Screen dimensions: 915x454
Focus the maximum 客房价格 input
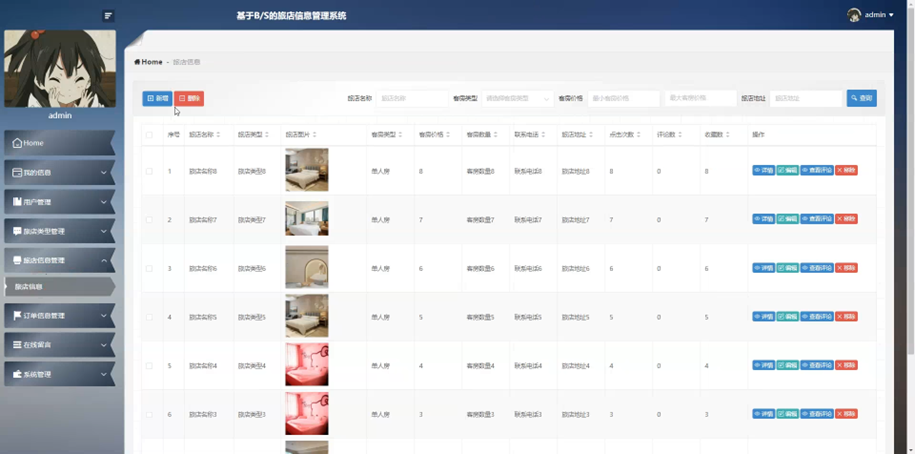point(700,98)
